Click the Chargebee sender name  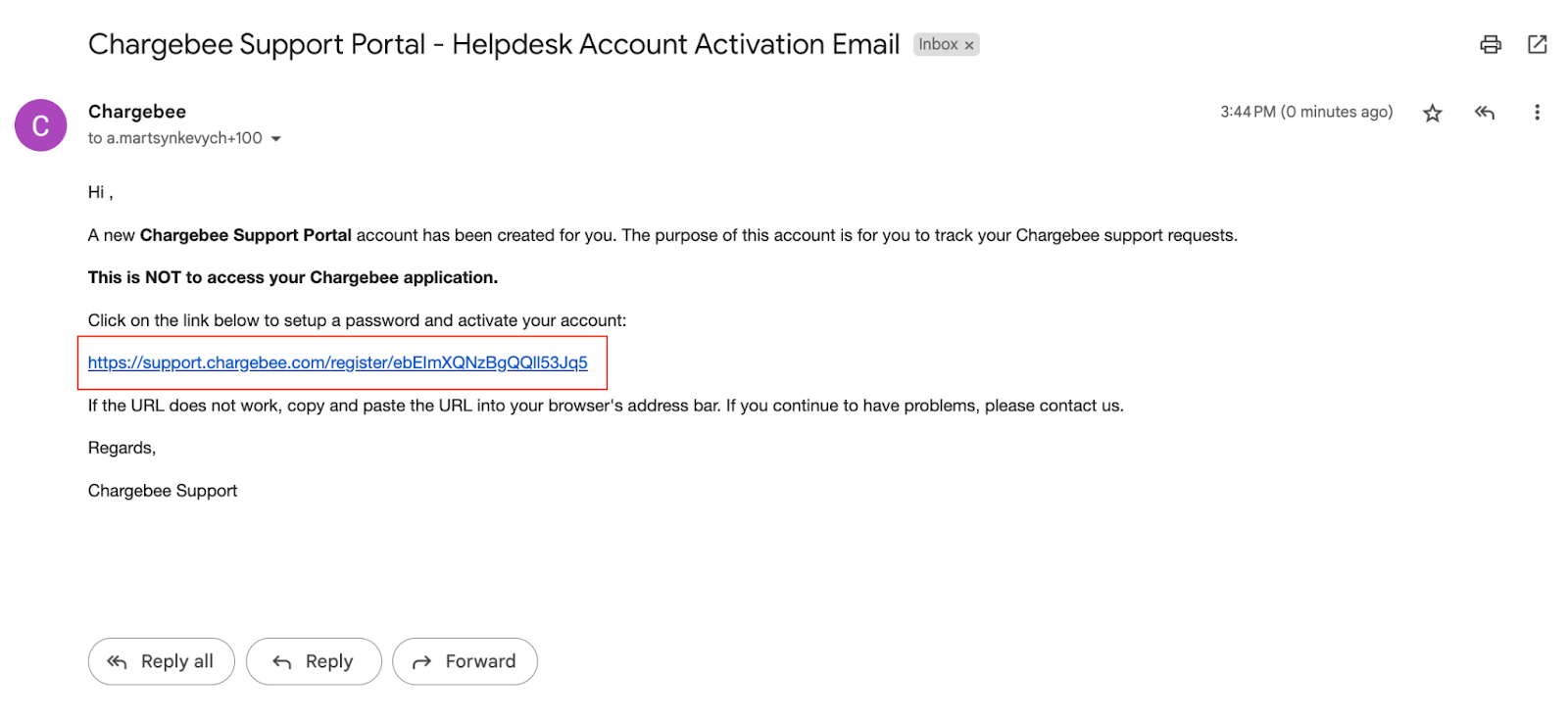[137, 112]
